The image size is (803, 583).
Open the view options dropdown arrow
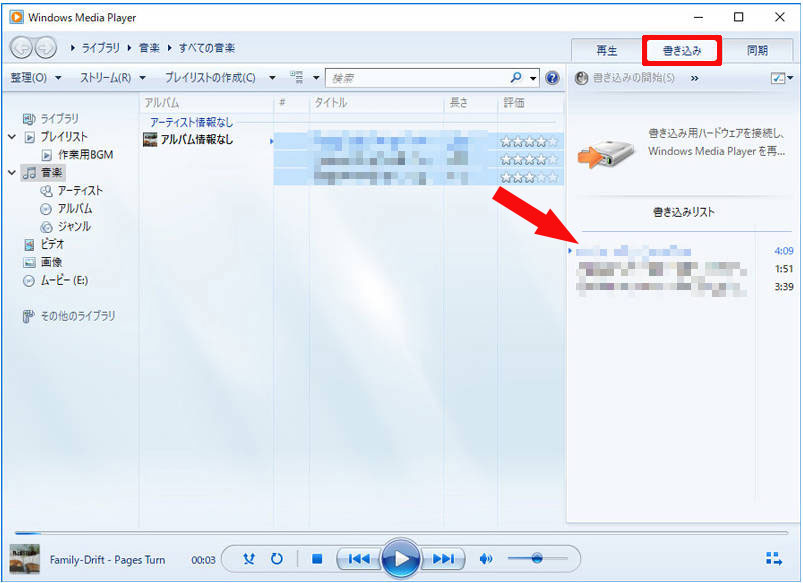(316, 78)
